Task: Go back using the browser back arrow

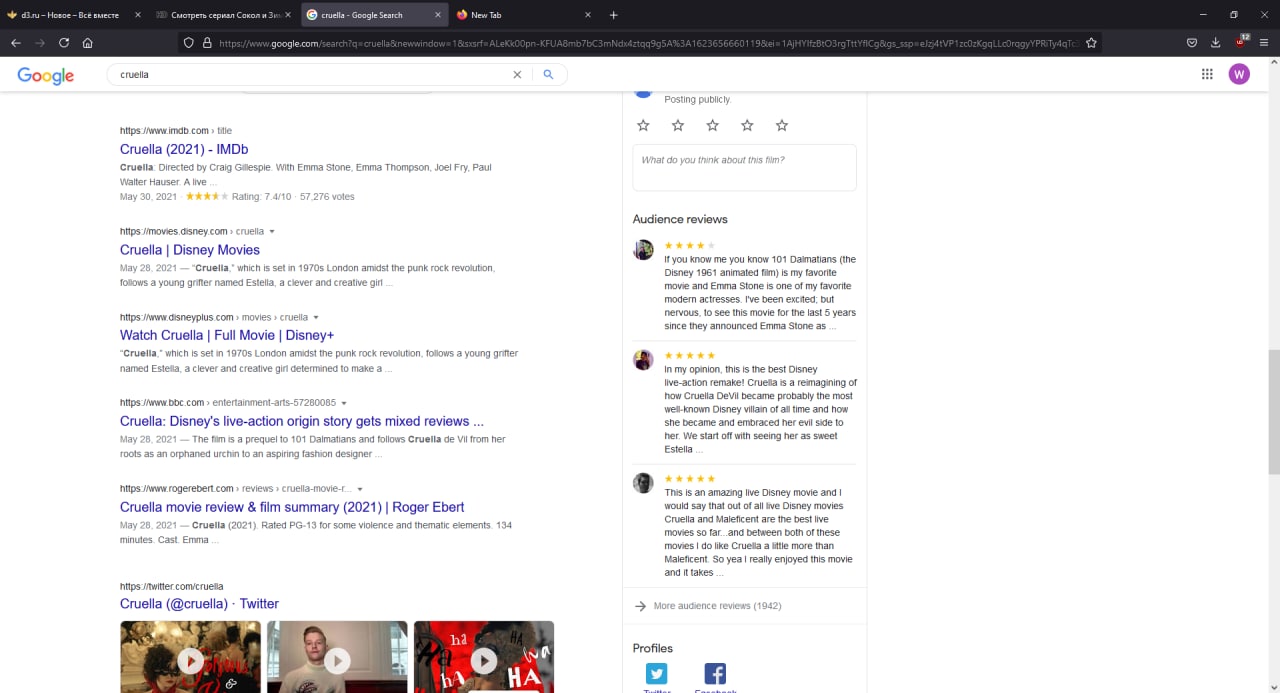Action: [16, 43]
